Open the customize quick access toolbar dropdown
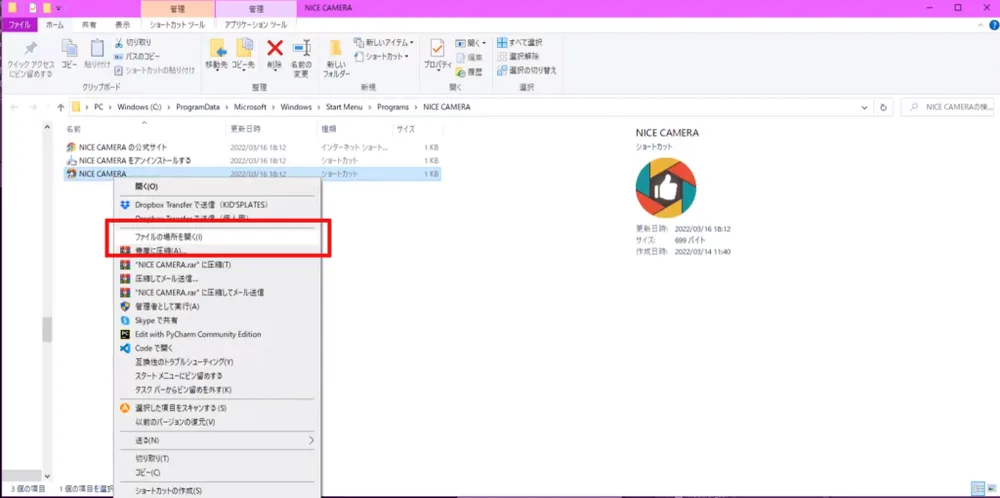 59,8
